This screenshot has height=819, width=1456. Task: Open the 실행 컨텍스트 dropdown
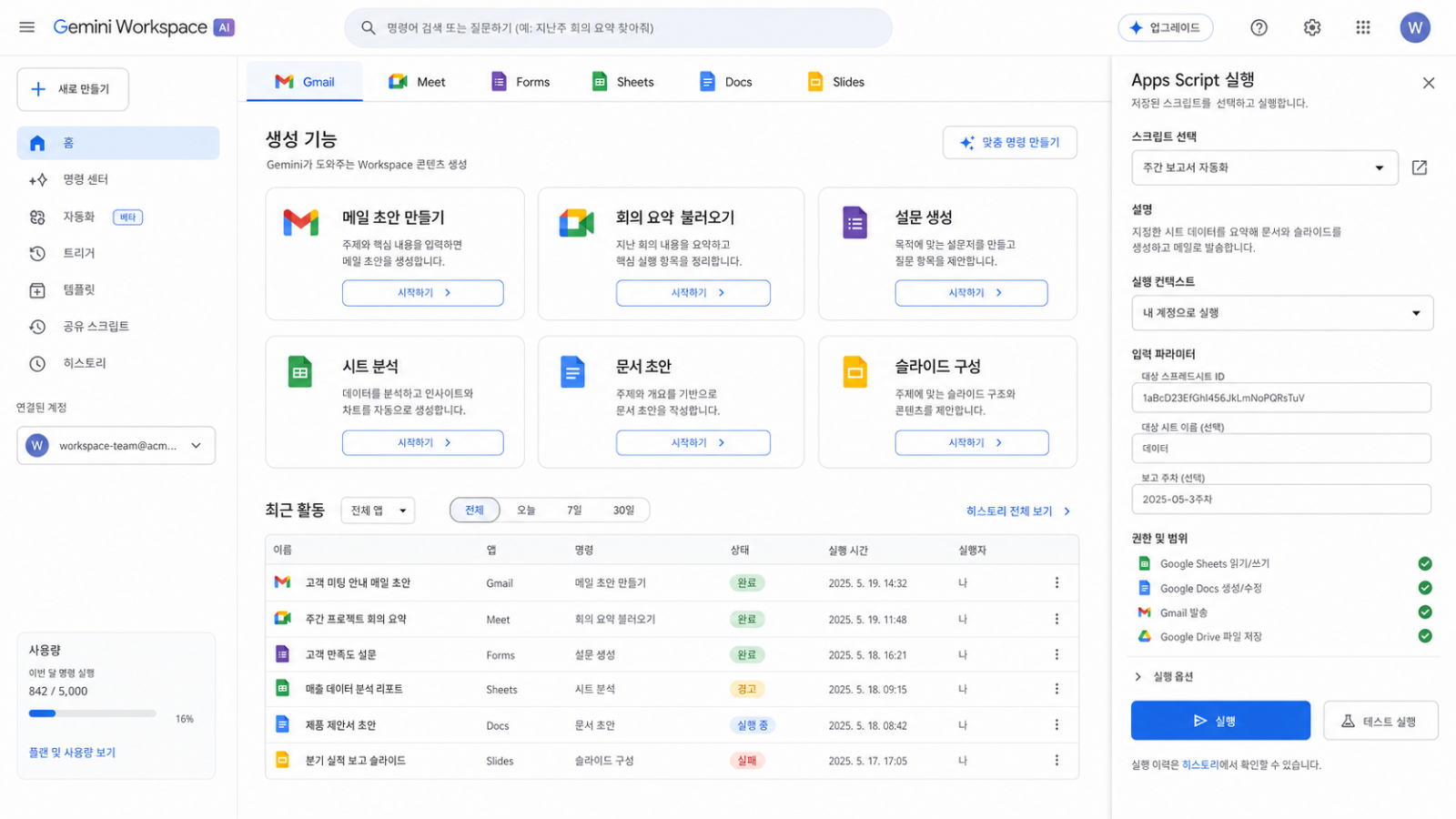1282,313
